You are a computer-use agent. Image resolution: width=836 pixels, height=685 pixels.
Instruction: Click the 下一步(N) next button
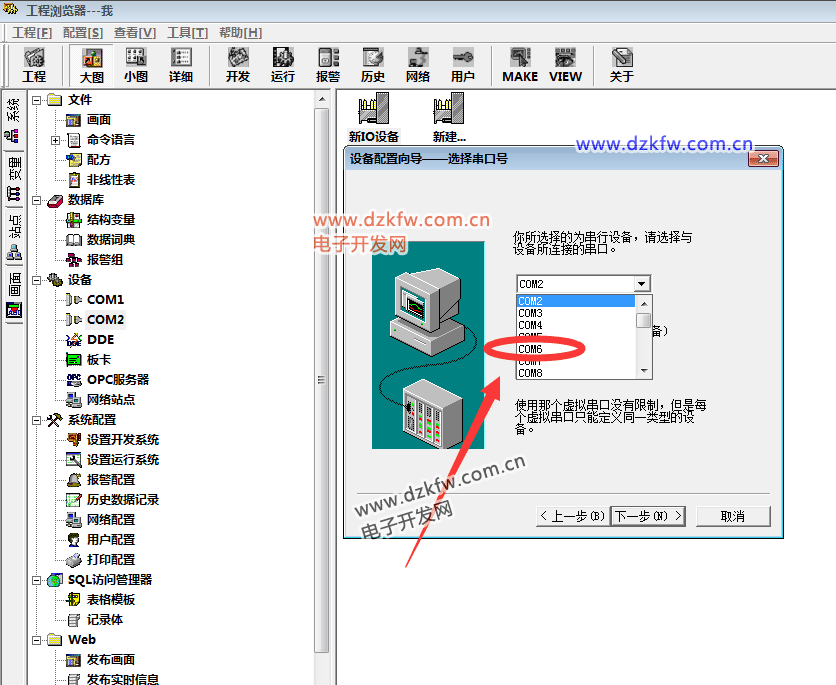pyautogui.click(x=648, y=516)
